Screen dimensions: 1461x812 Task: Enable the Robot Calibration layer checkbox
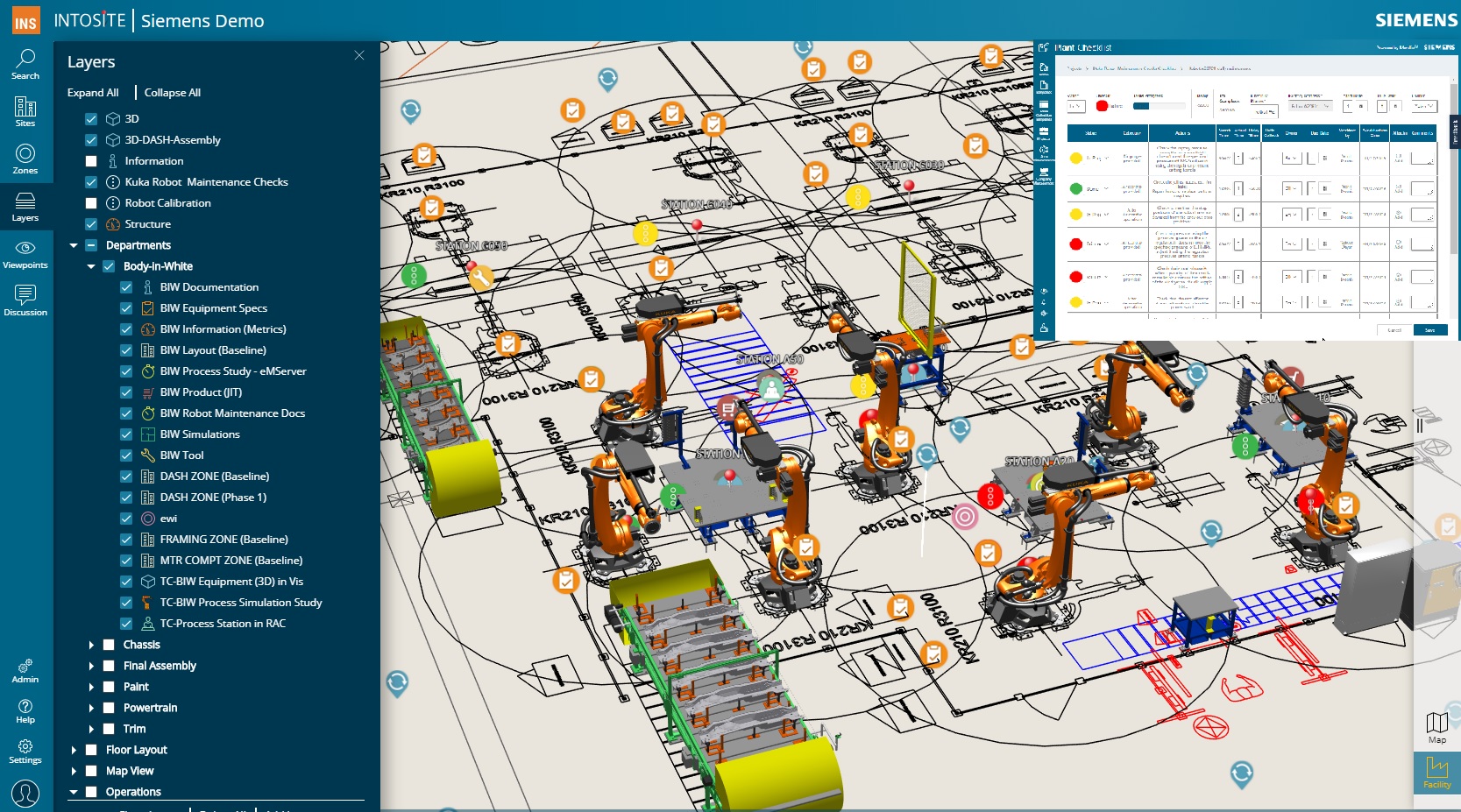click(91, 202)
